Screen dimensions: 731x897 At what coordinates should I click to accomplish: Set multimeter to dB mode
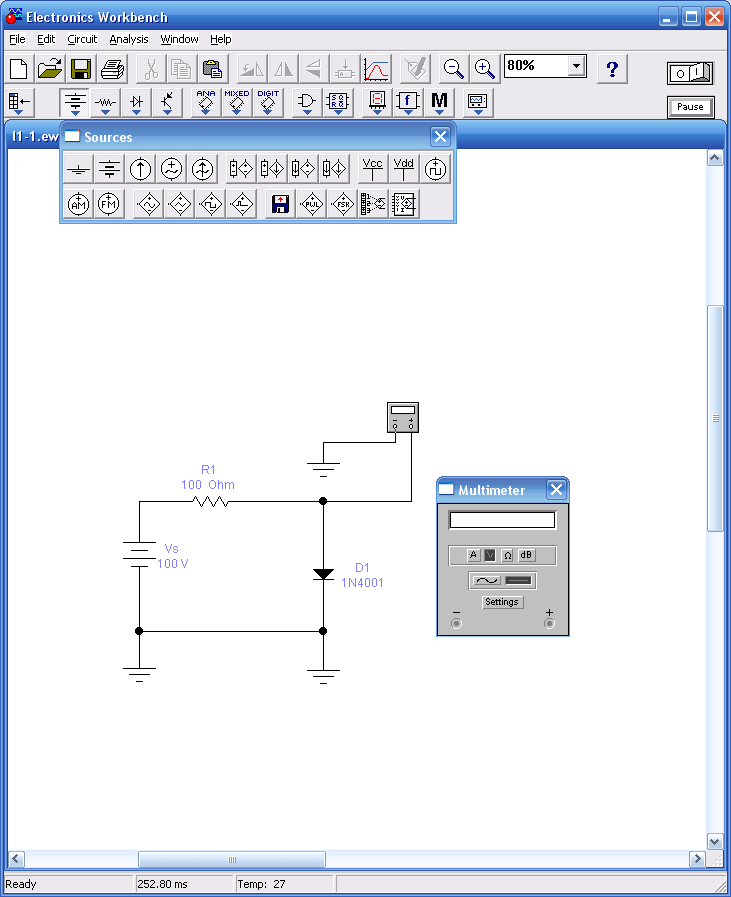pyautogui.click(x=526, y=555)
